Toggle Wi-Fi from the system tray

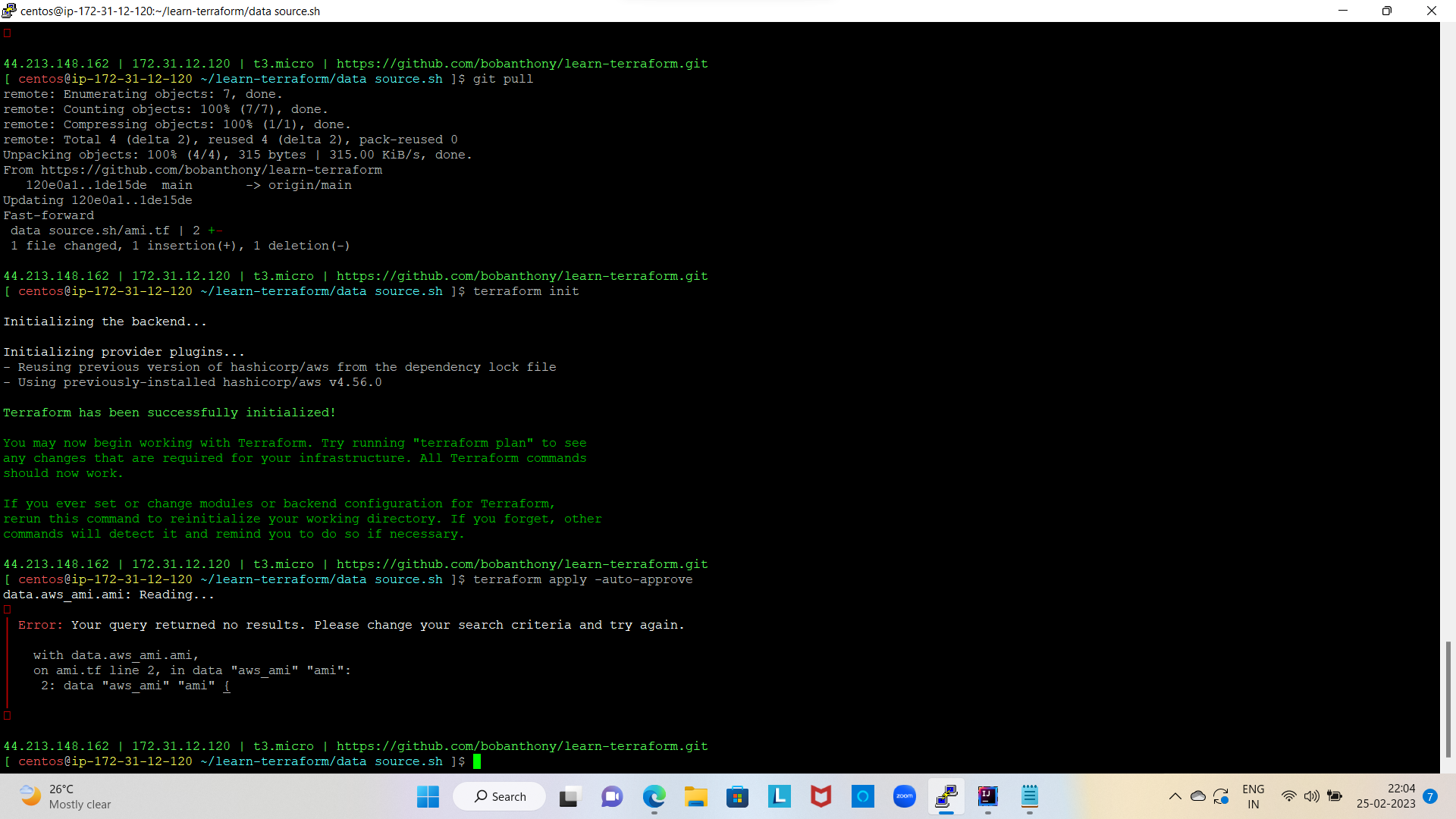[1290, 797]
